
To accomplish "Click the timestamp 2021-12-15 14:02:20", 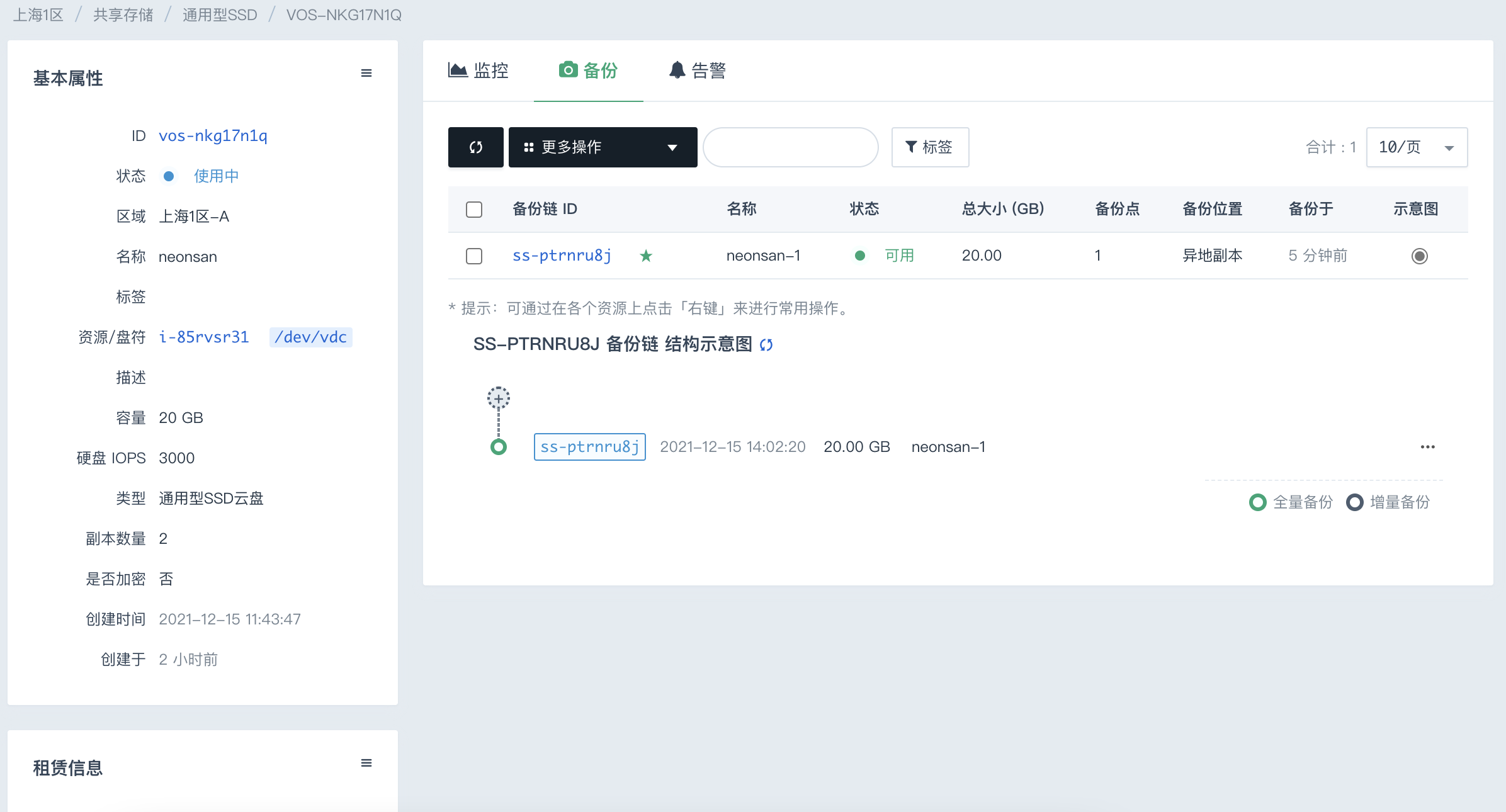I will pyautogui.click(x=733, y=447).
